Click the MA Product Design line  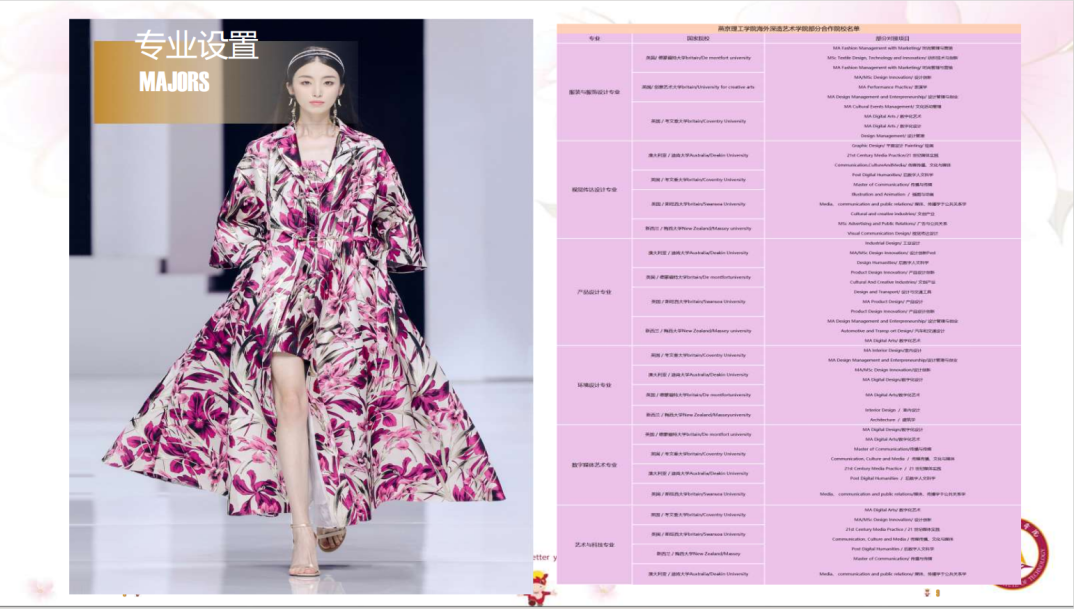coord(892,301)
